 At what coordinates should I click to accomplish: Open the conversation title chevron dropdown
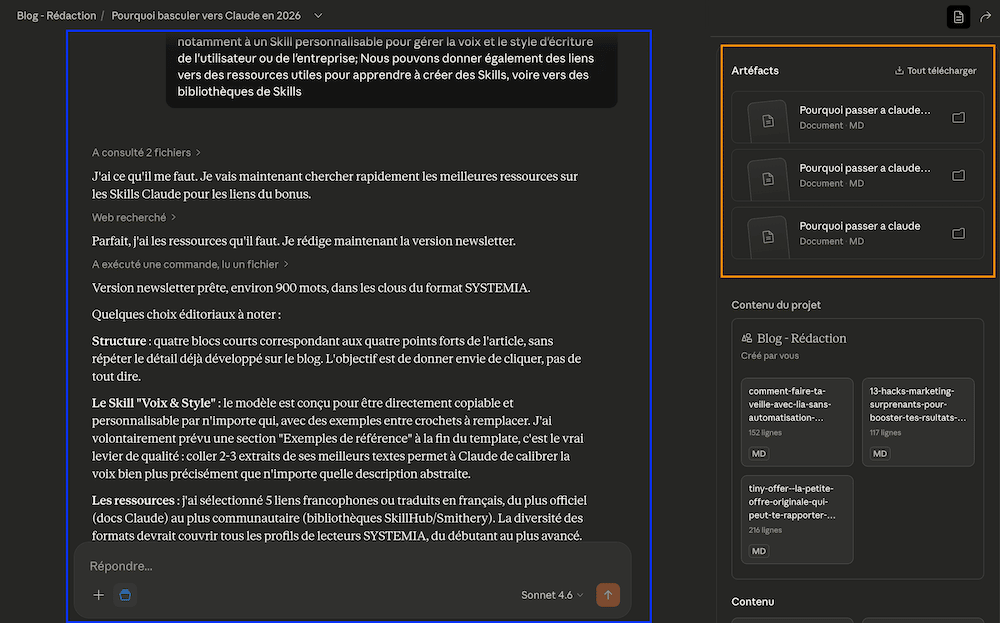pos(318,15)
